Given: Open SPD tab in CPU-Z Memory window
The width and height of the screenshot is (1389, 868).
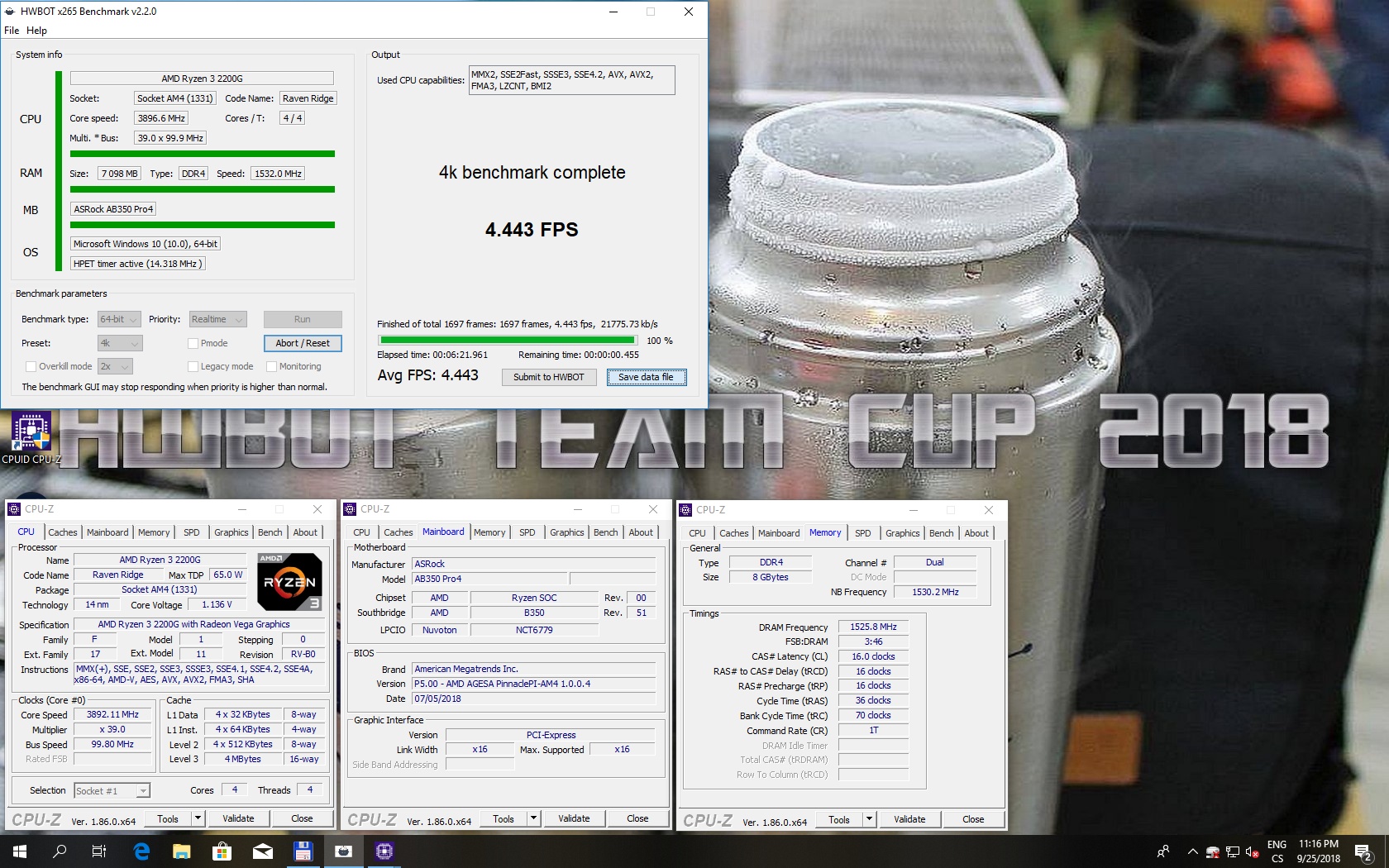Looking at the screenshot, I should click(x=862, y=533).
